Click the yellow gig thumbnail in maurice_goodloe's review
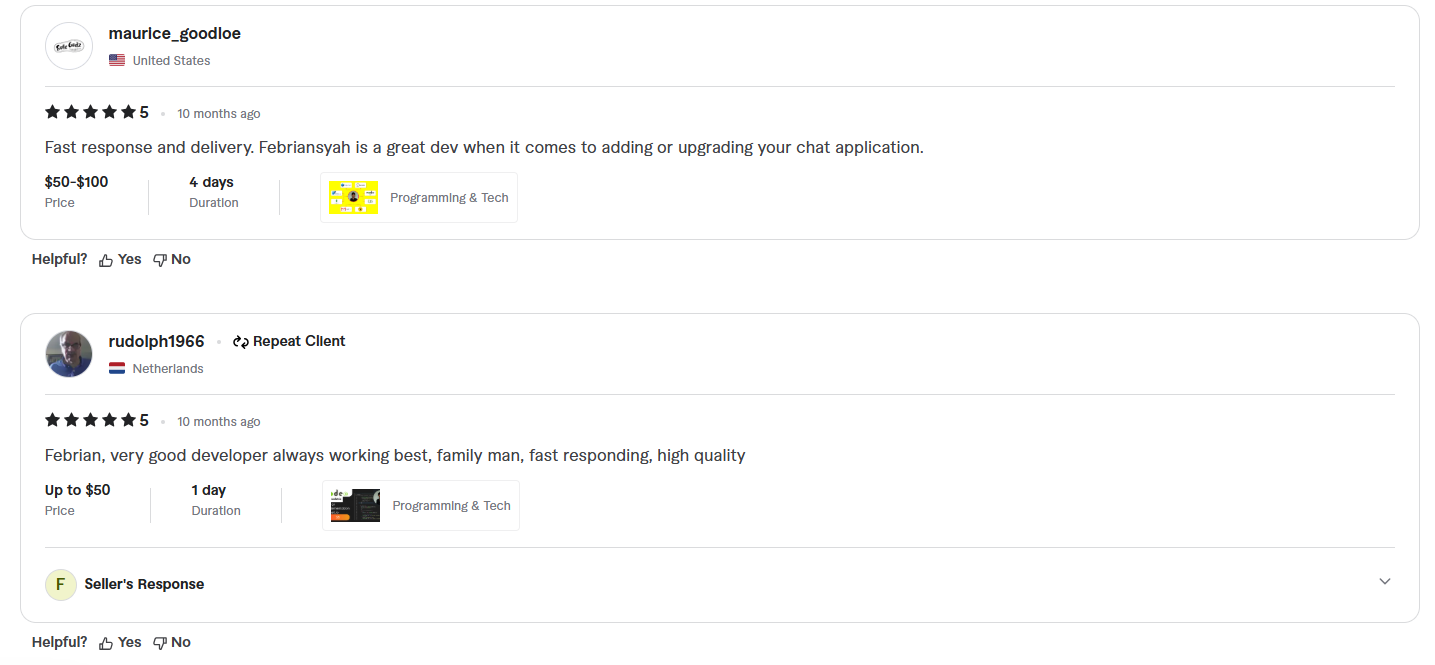Screen dimensions: 1435x665 click(353, 197)
